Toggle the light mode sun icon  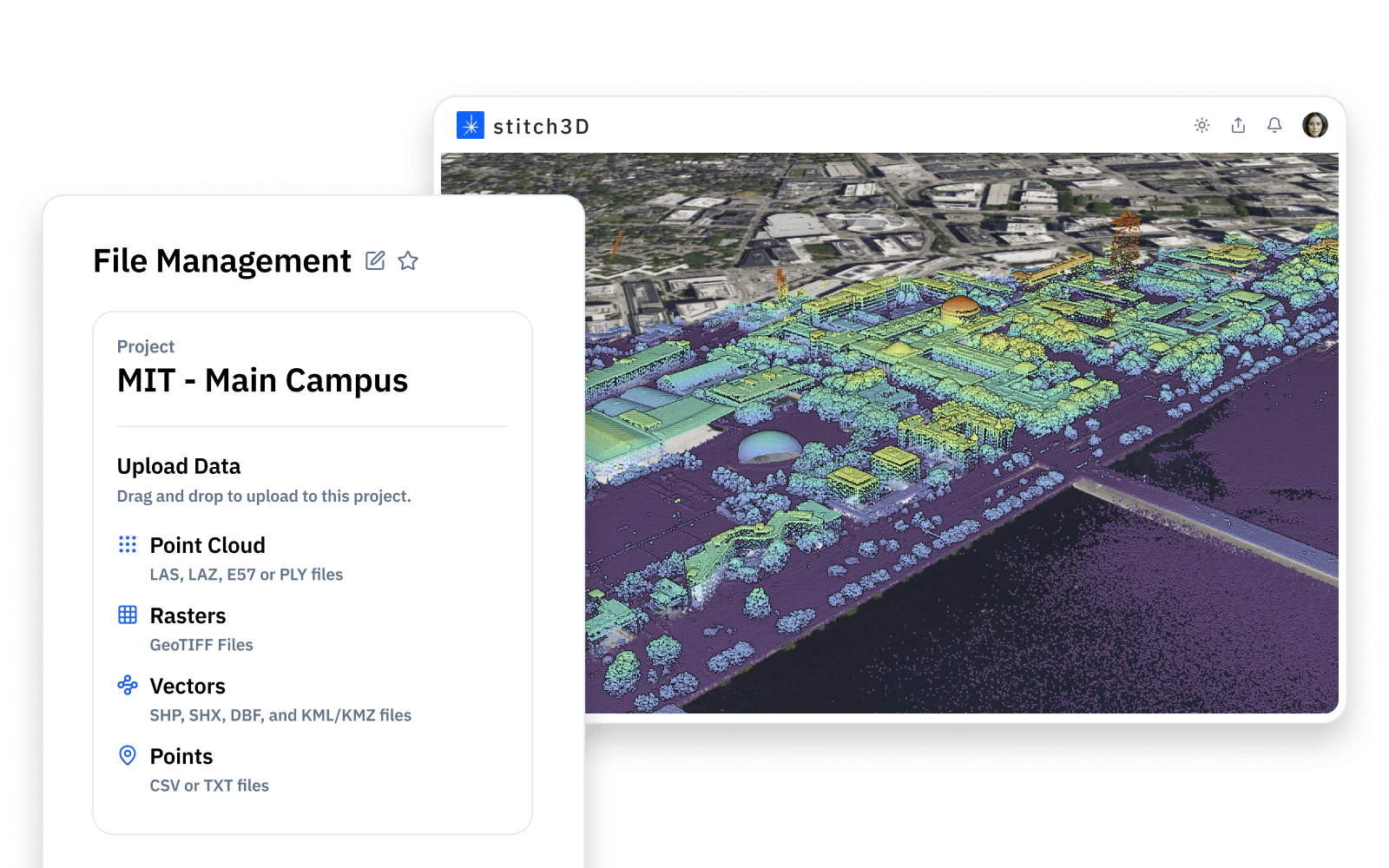coord(1201,126)
